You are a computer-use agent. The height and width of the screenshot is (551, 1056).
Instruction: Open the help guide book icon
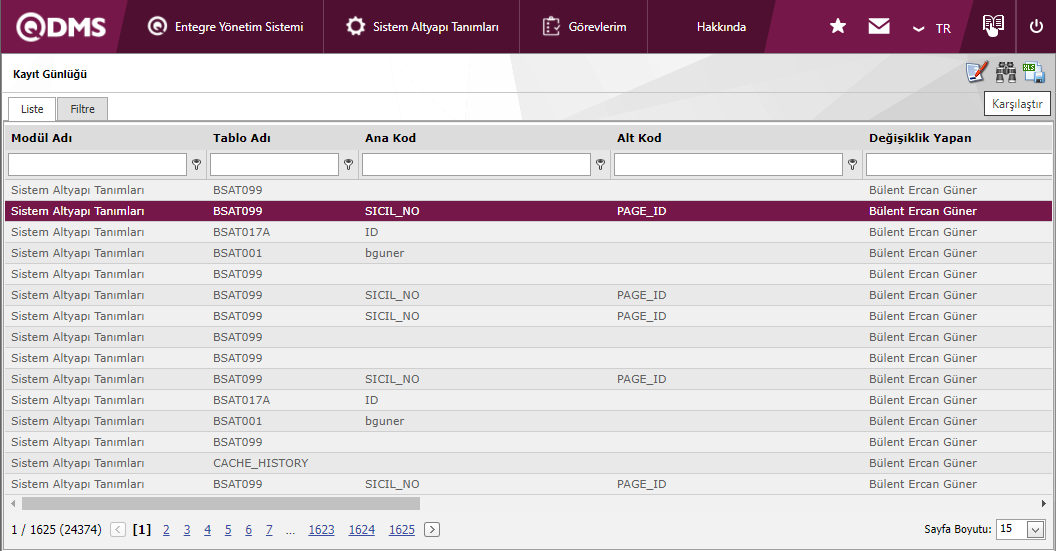992,26
